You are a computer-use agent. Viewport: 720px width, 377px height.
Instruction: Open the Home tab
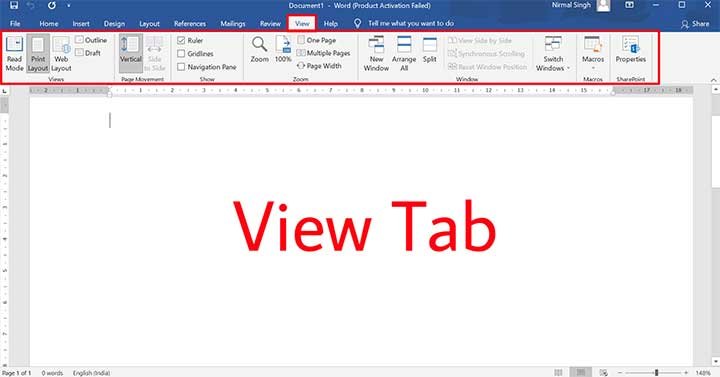pos(49,23)
